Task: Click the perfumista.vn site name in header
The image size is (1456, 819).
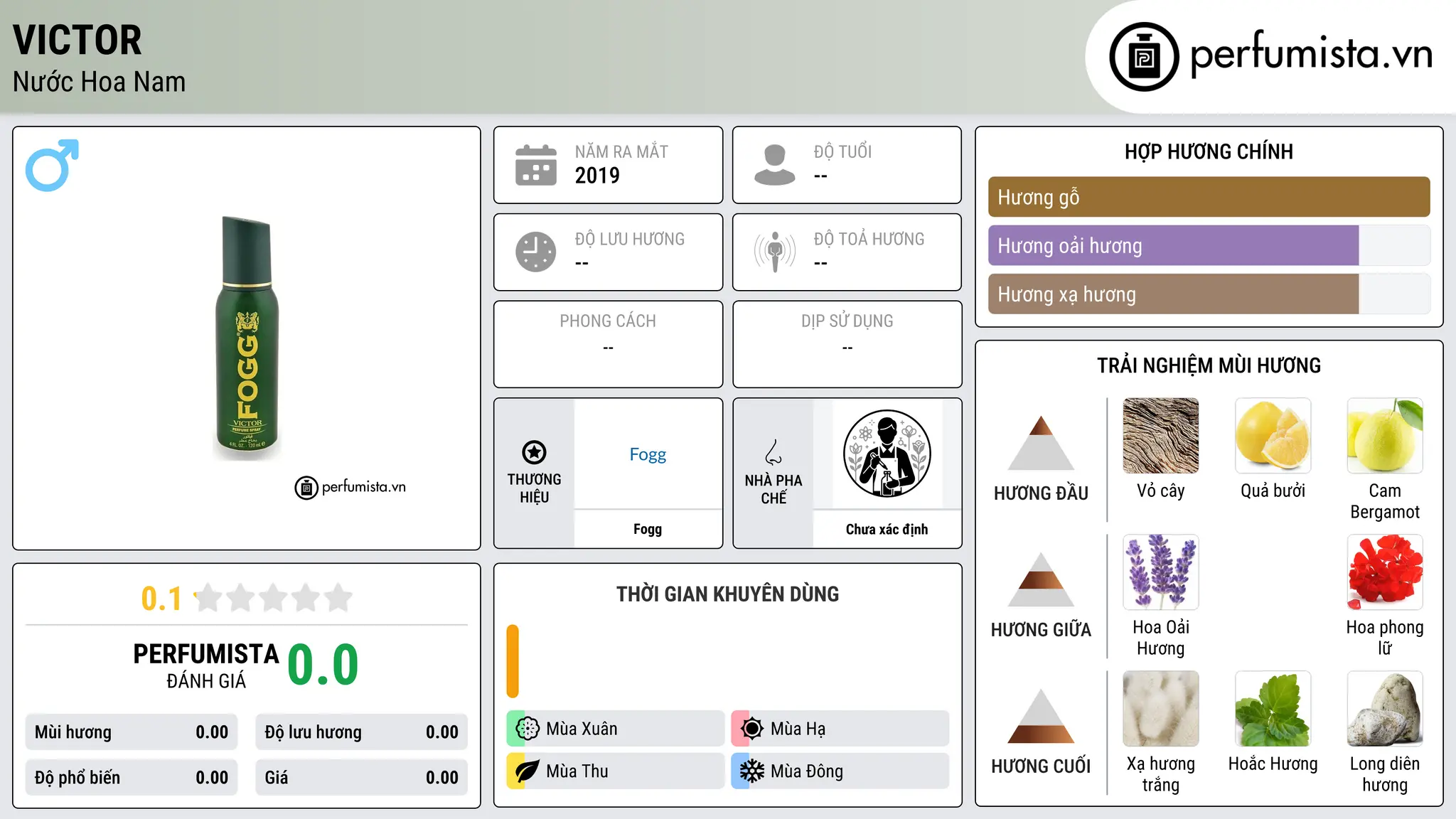Action: click(1311, 55)
